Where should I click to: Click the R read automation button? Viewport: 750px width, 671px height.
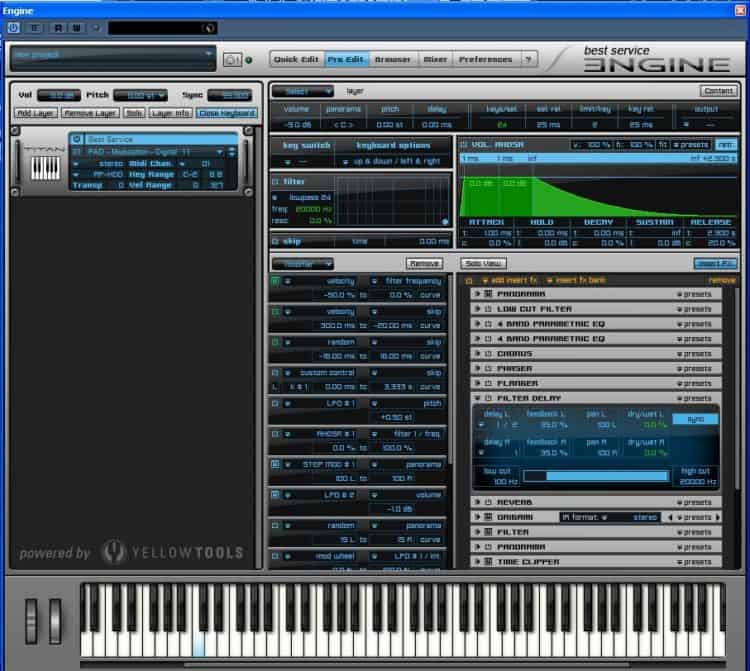[x=58, y=28]
